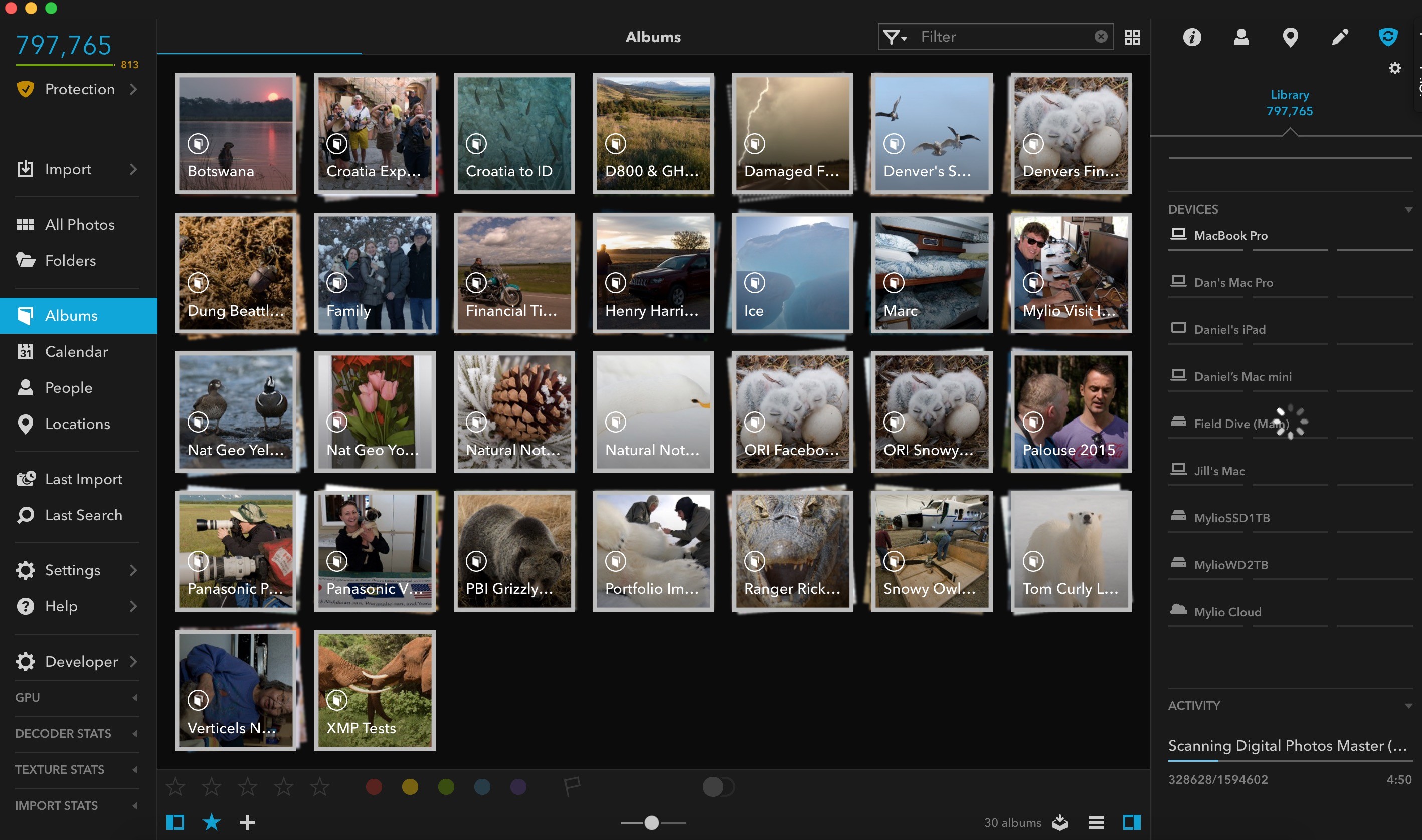
Task: Expand the Settings submenu
Action: pos(133,570)
